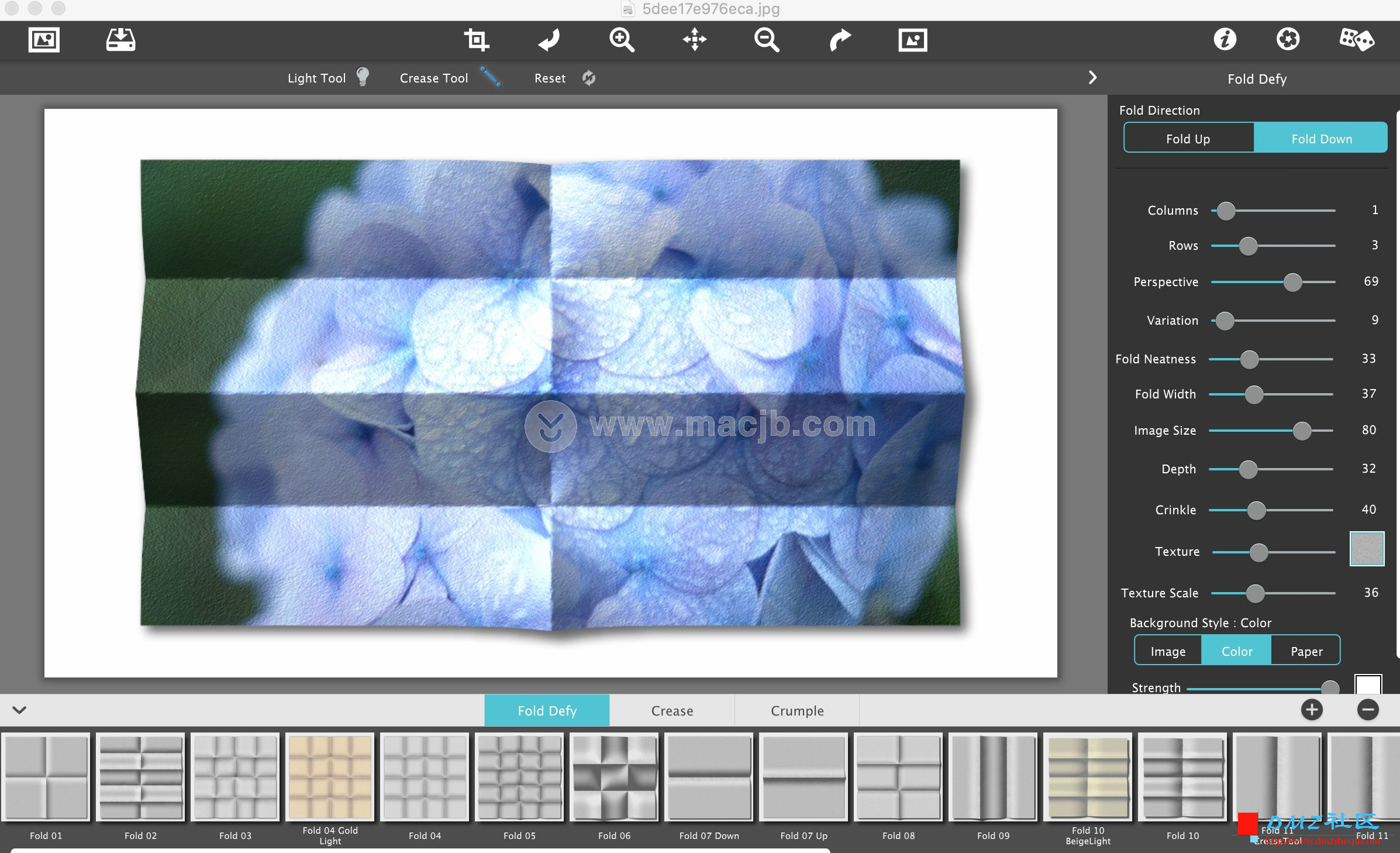Apply the Fold 09 preset thumbnail
Screen dimensions: 1400x853
click(x=993, y=777)
